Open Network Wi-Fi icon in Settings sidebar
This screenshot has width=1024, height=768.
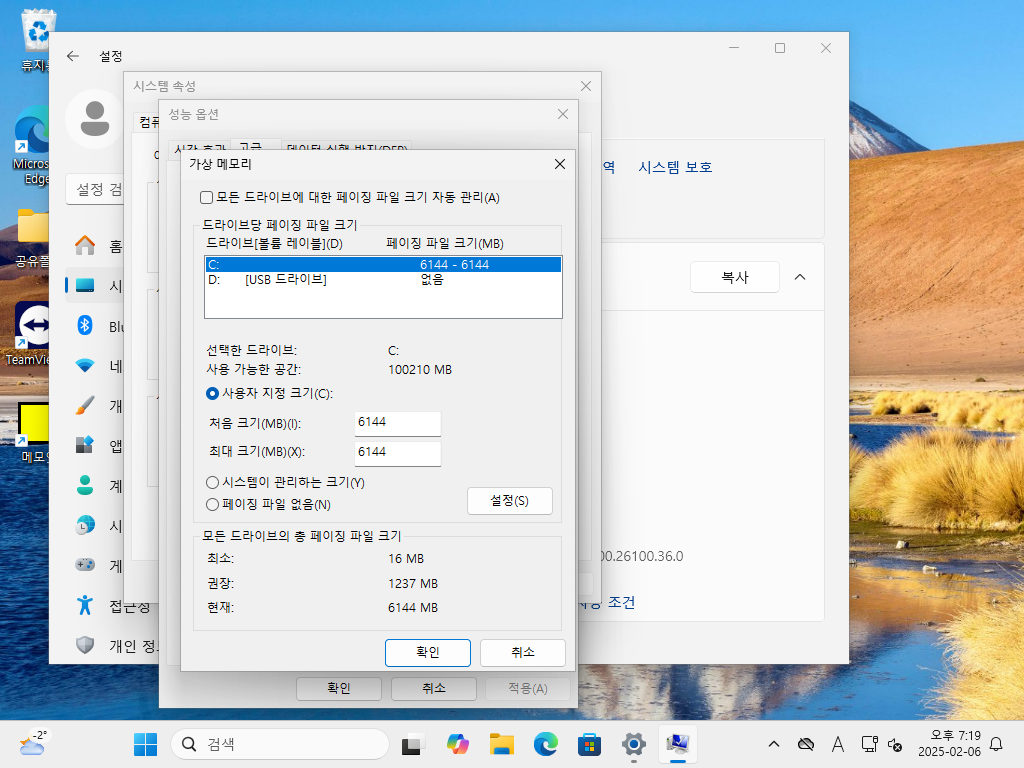[x=85, y=366]
